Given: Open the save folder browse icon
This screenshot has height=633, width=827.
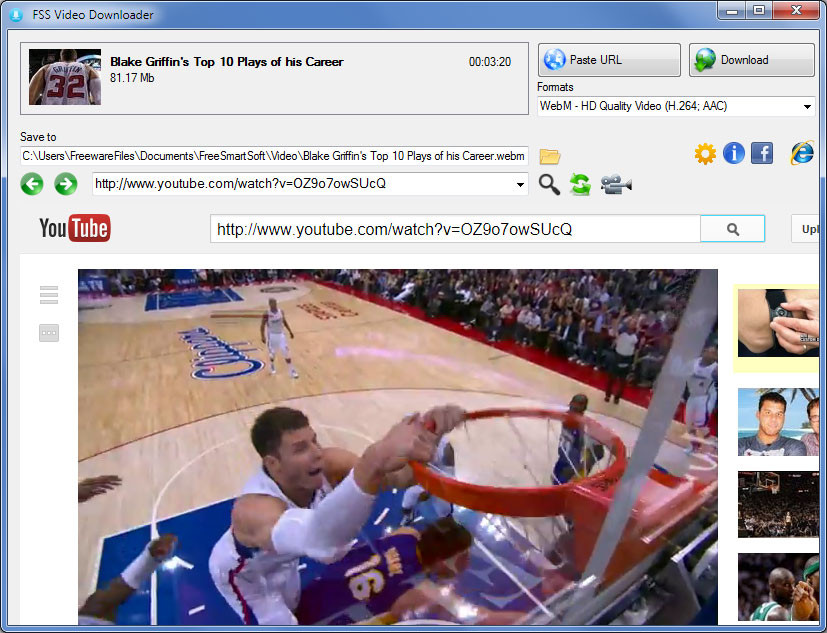Looking at the screenshot, I should pyautogui.click(x=550, y=157).
